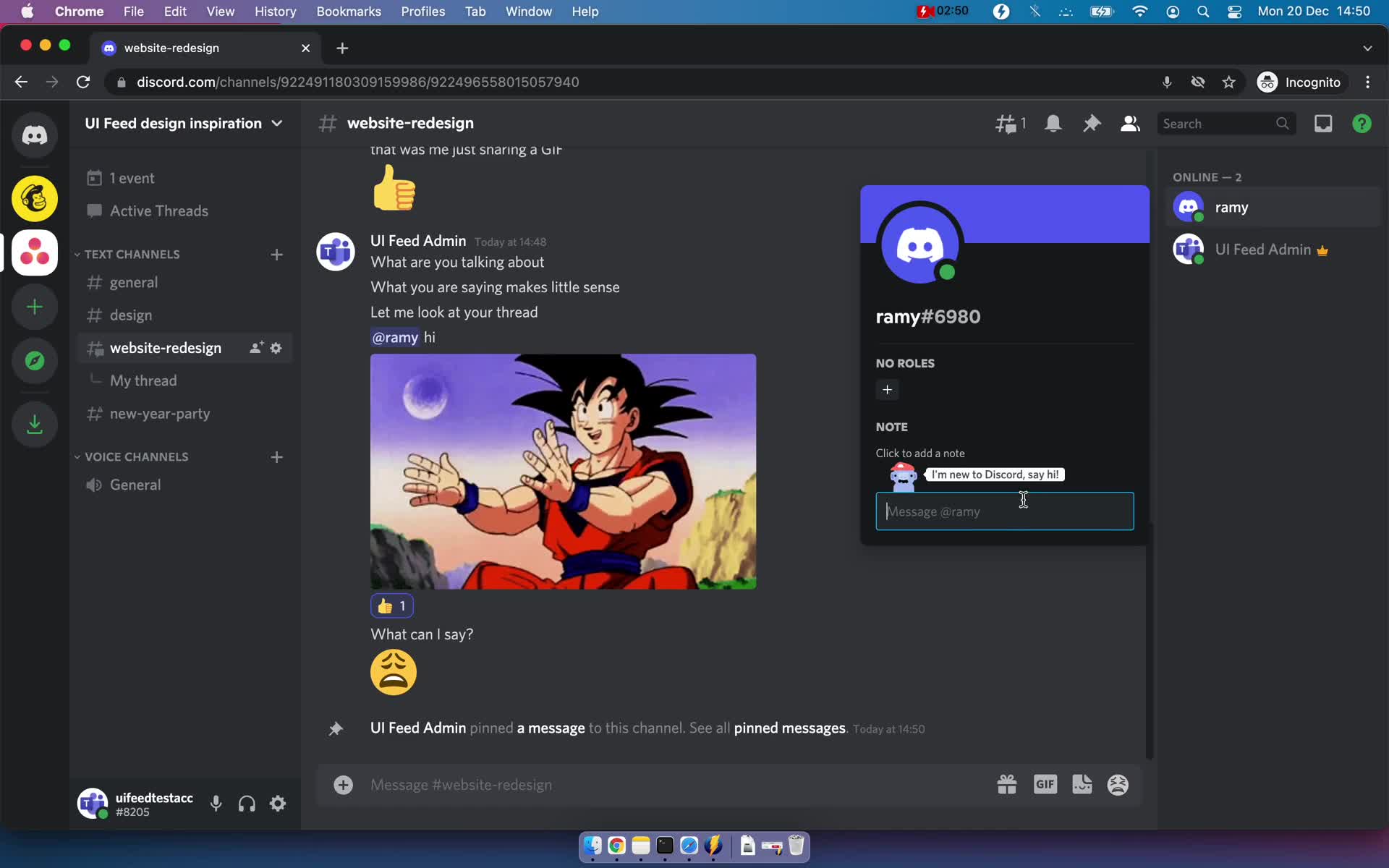1389x868 pixels.
Task: Select the yellow Mailchimp server icon
Action: (34, 198)
